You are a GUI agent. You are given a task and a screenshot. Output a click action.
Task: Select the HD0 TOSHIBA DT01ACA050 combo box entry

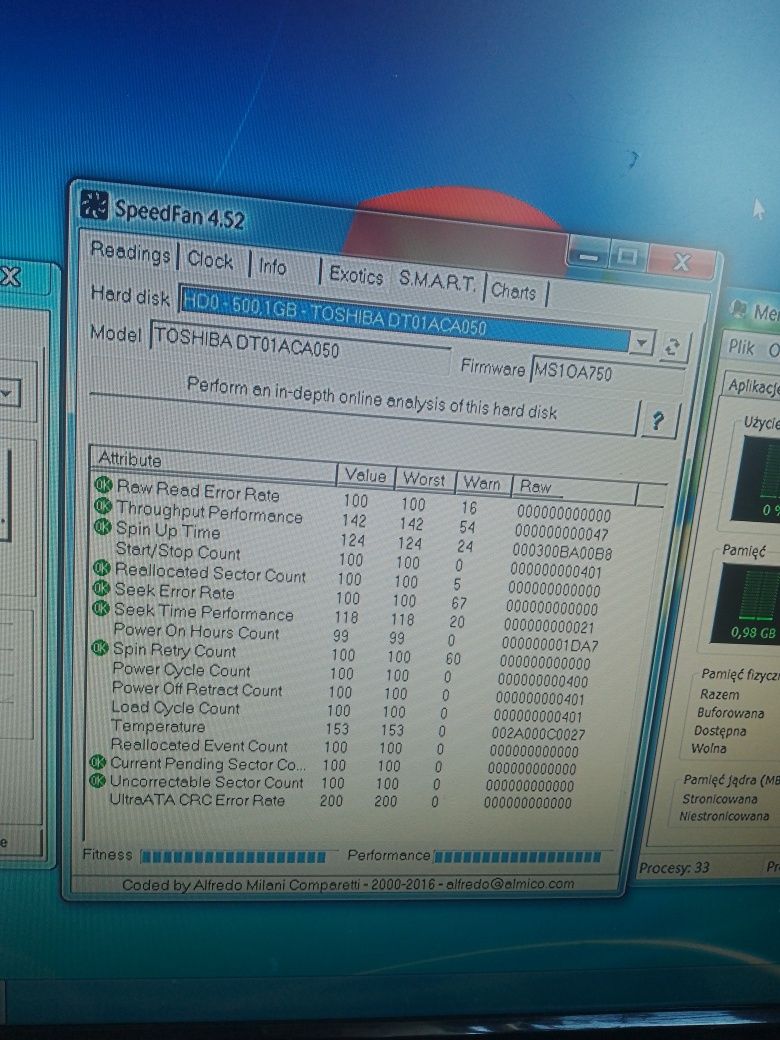click(x=405, y=318)
